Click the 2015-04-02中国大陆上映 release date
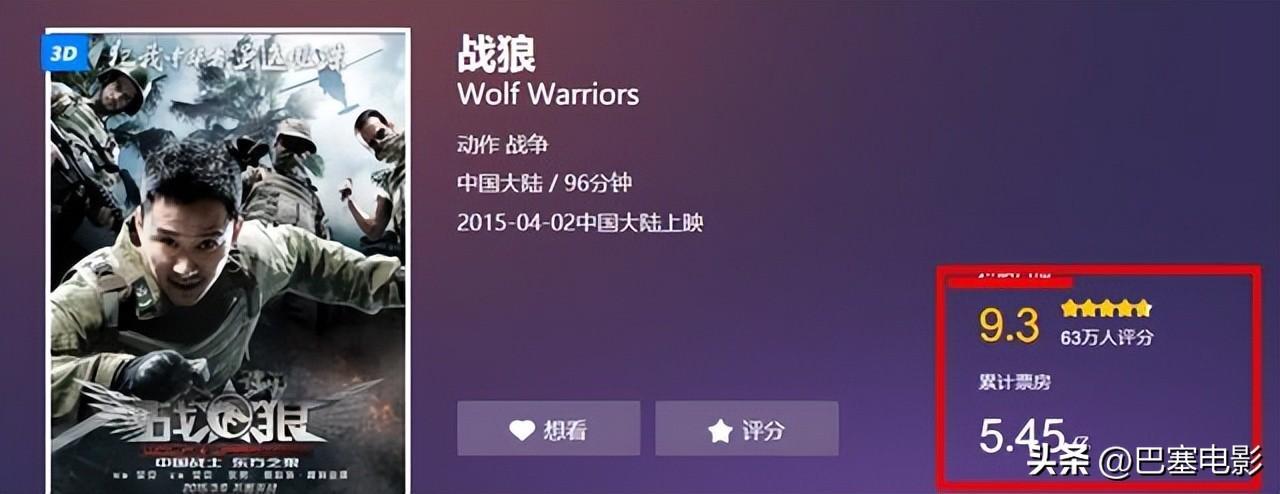The height and width of the screenshot is (494, 1280). click(580, 222)
